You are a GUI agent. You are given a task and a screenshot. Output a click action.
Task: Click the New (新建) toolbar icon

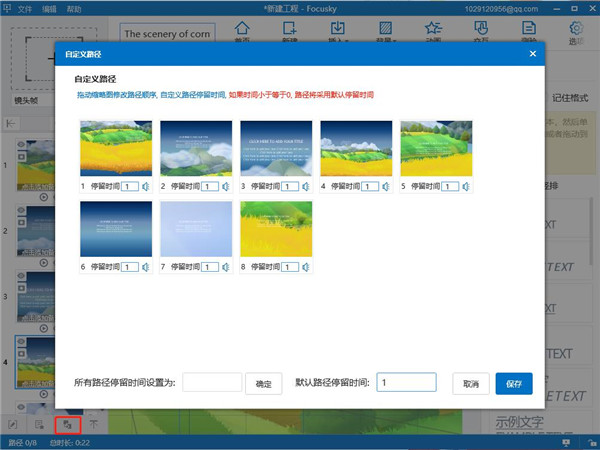(x=290, y=30)
